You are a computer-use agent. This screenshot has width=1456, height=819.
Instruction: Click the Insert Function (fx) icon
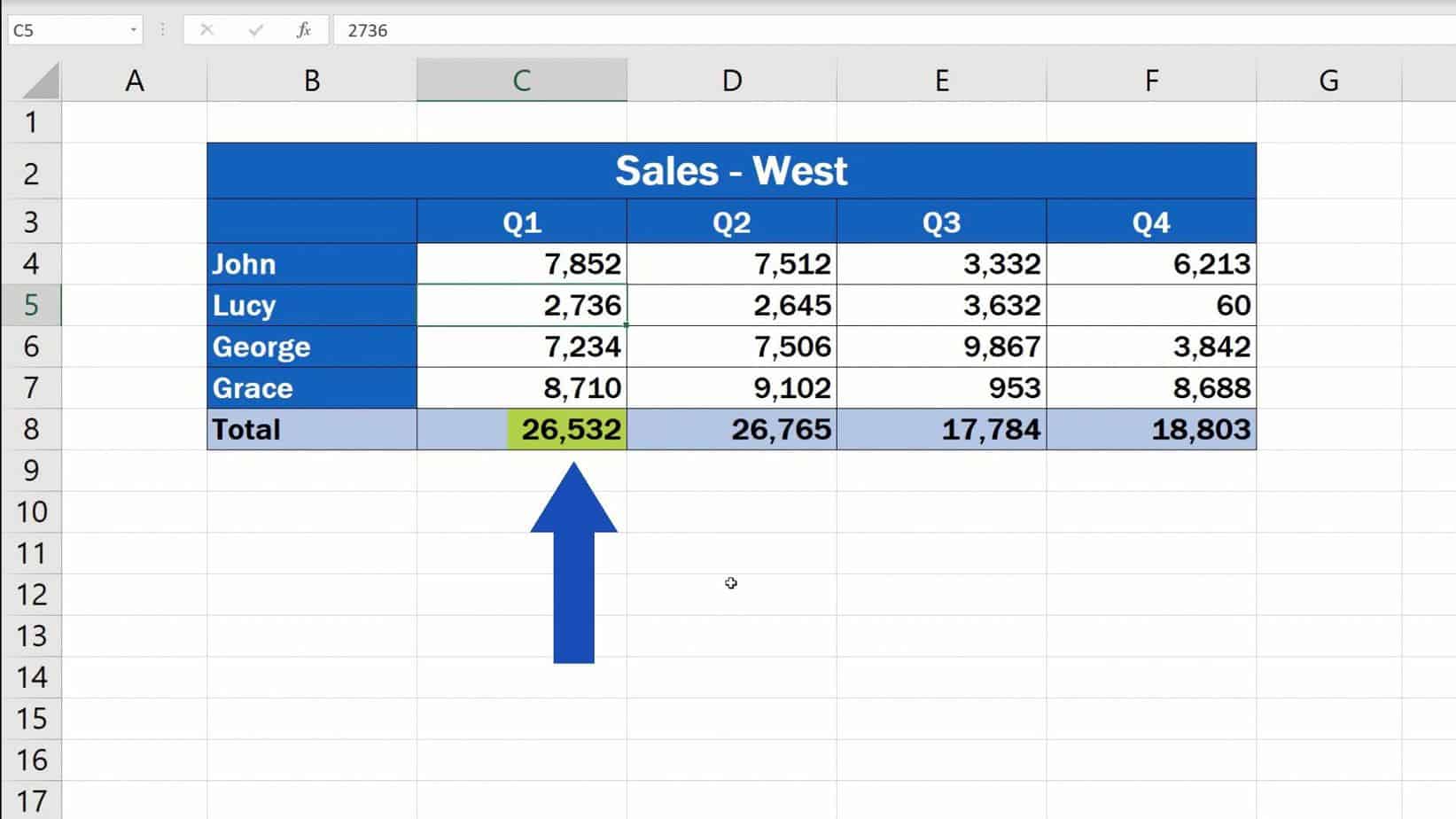pyautogui.click(x=302, y=30)
